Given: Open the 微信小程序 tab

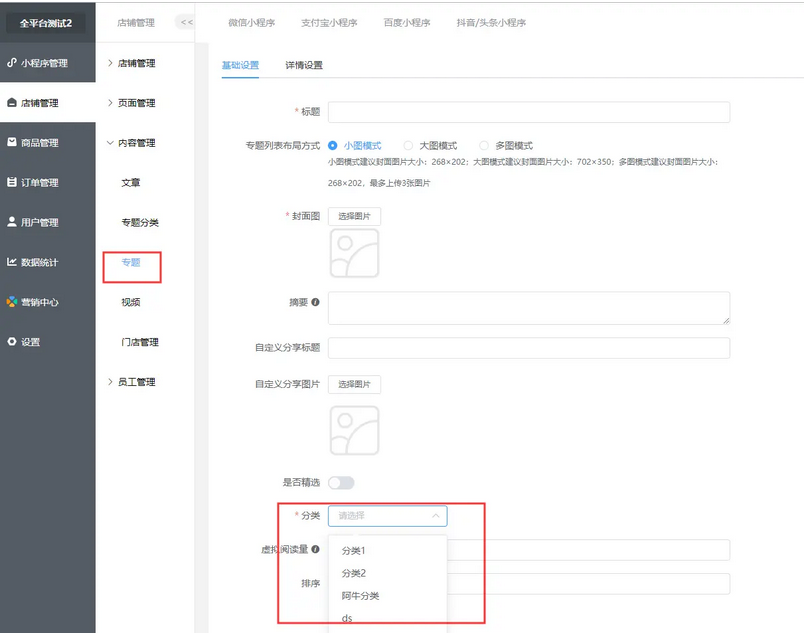Looking at the screenshot, I should click(x=252, y=23).
